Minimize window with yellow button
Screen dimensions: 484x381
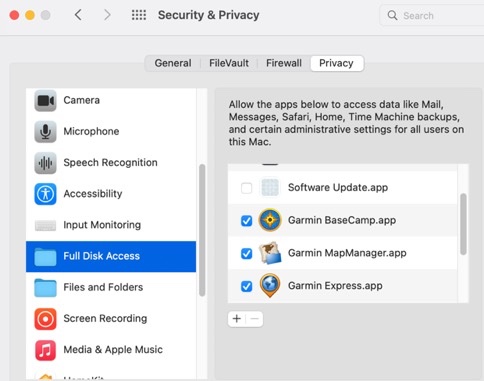(30, 15)
